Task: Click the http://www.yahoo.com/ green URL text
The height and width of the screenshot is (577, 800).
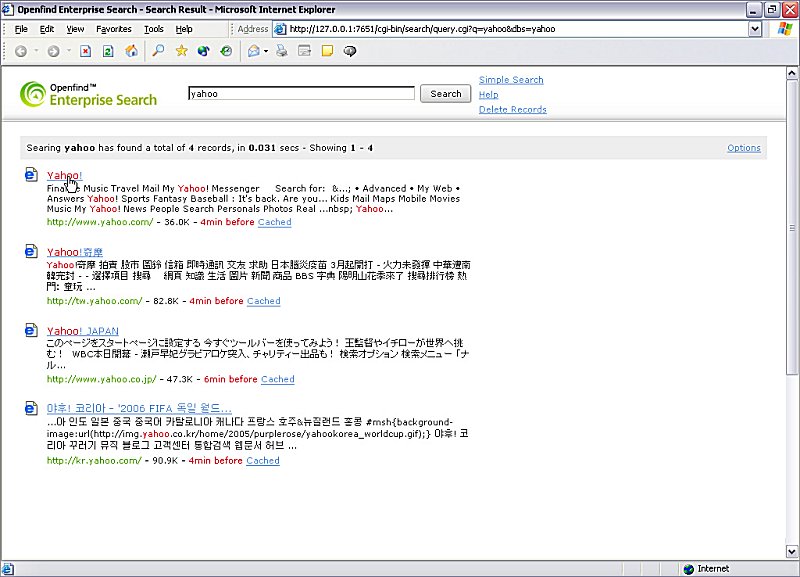Action: point(100,222)
